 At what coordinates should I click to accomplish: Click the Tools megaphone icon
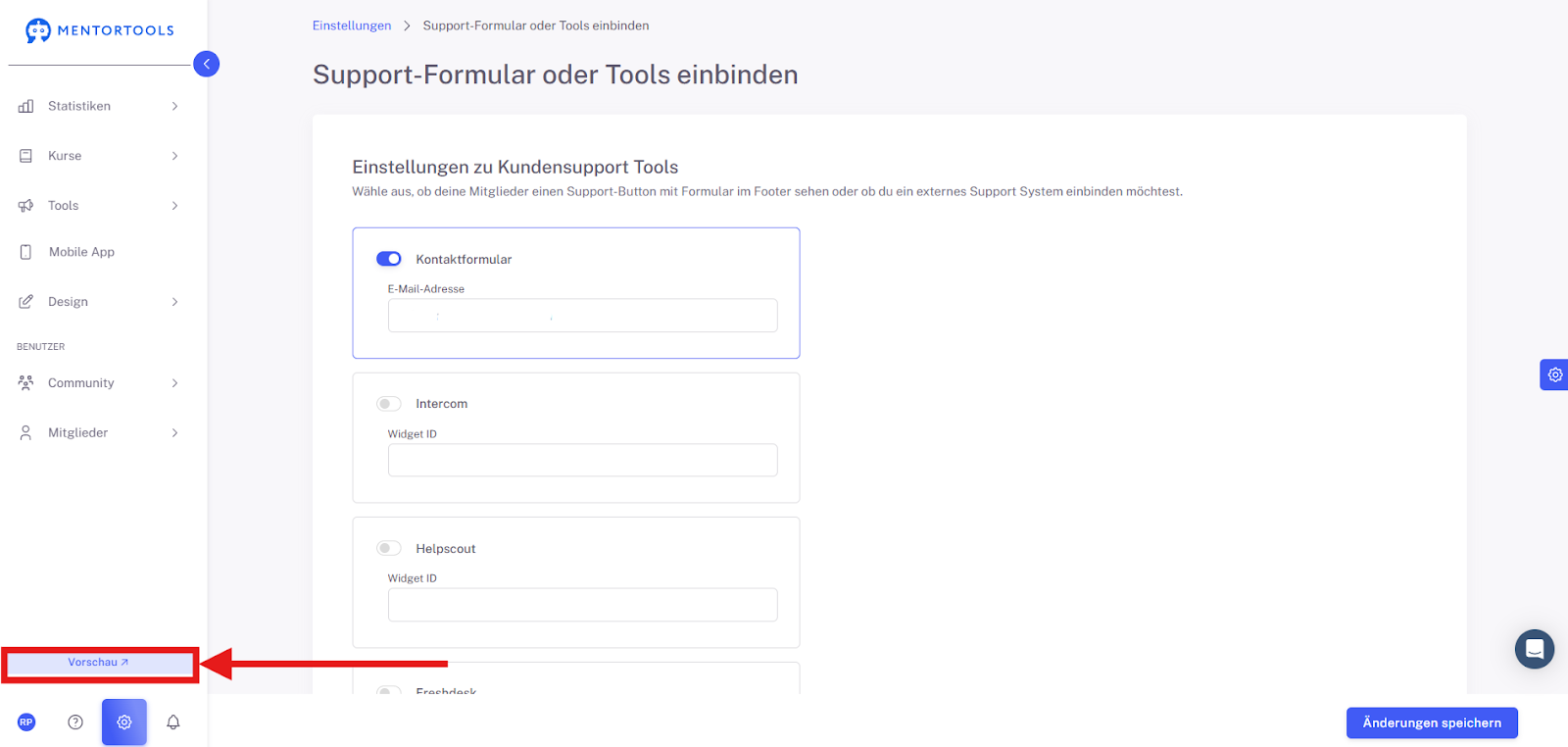click(26, 206)
